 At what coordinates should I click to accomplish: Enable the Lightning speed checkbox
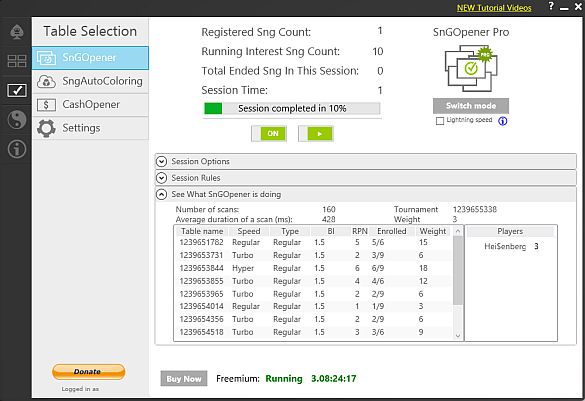(440, 121)
